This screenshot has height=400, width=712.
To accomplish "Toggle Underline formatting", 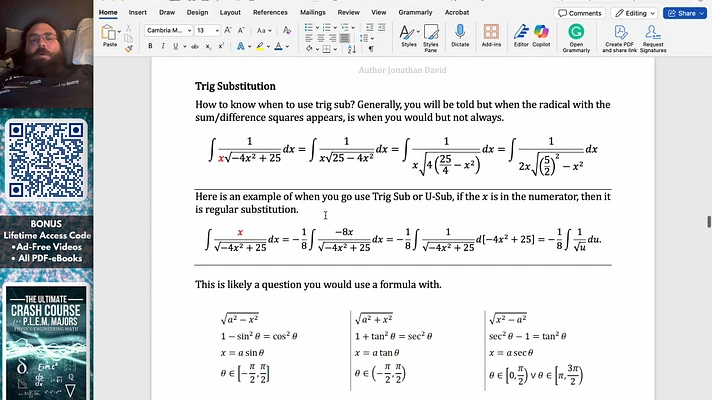I will click(x=175, y=46).
